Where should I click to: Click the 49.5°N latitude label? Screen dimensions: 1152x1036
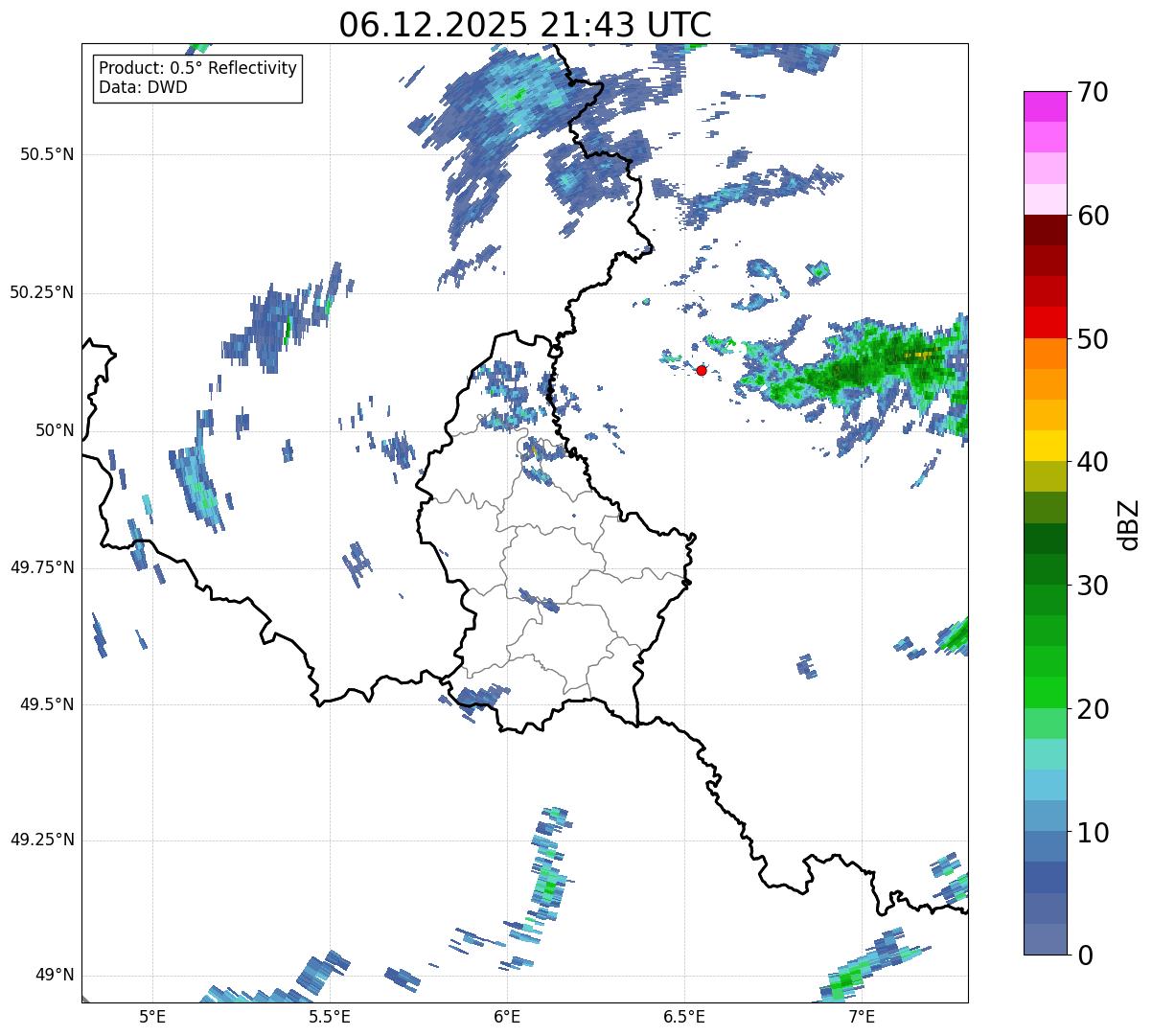pyautogui.click(x=47, y=704)
